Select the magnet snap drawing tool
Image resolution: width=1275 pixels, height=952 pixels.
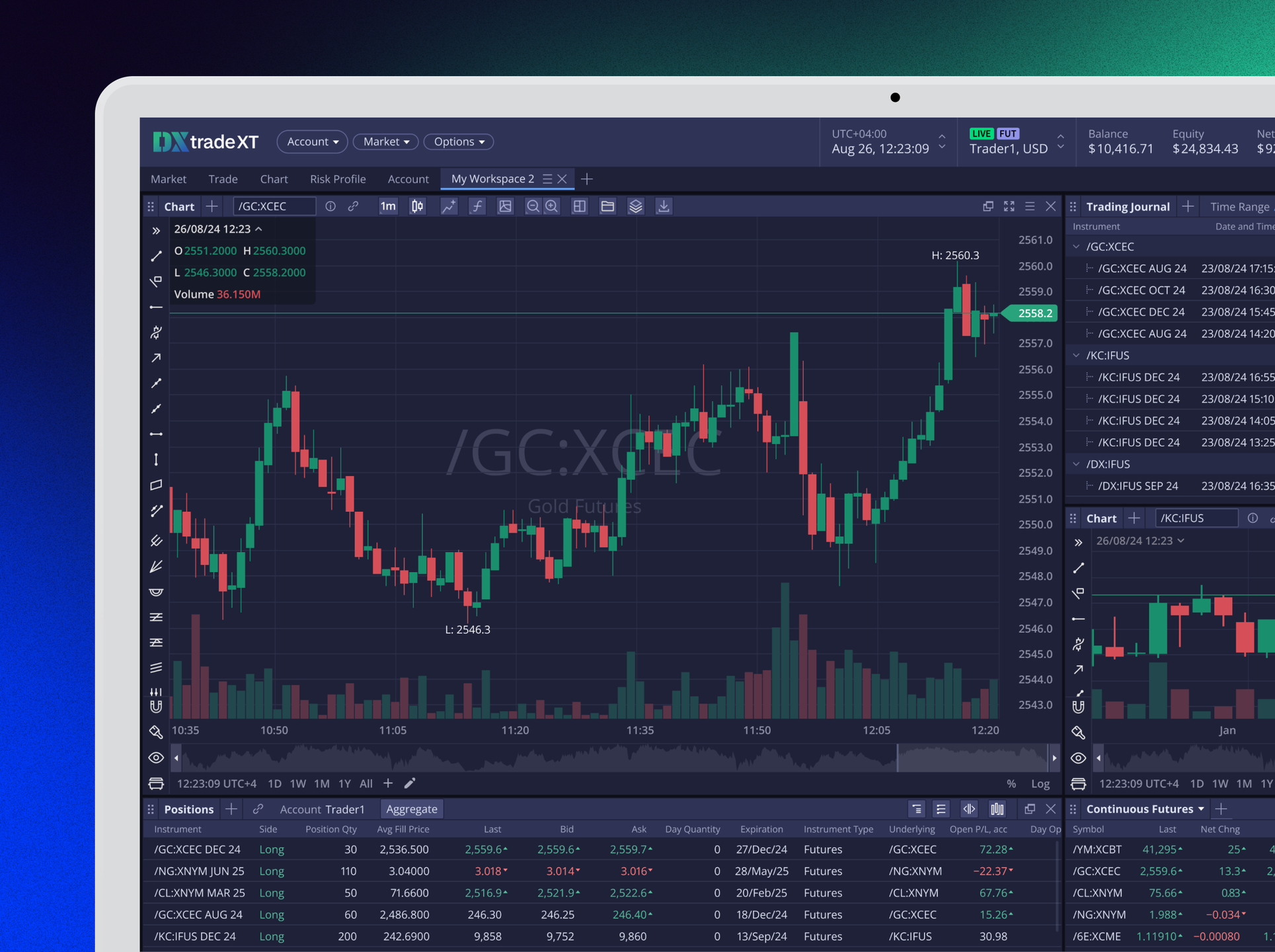tap(156, 706)
